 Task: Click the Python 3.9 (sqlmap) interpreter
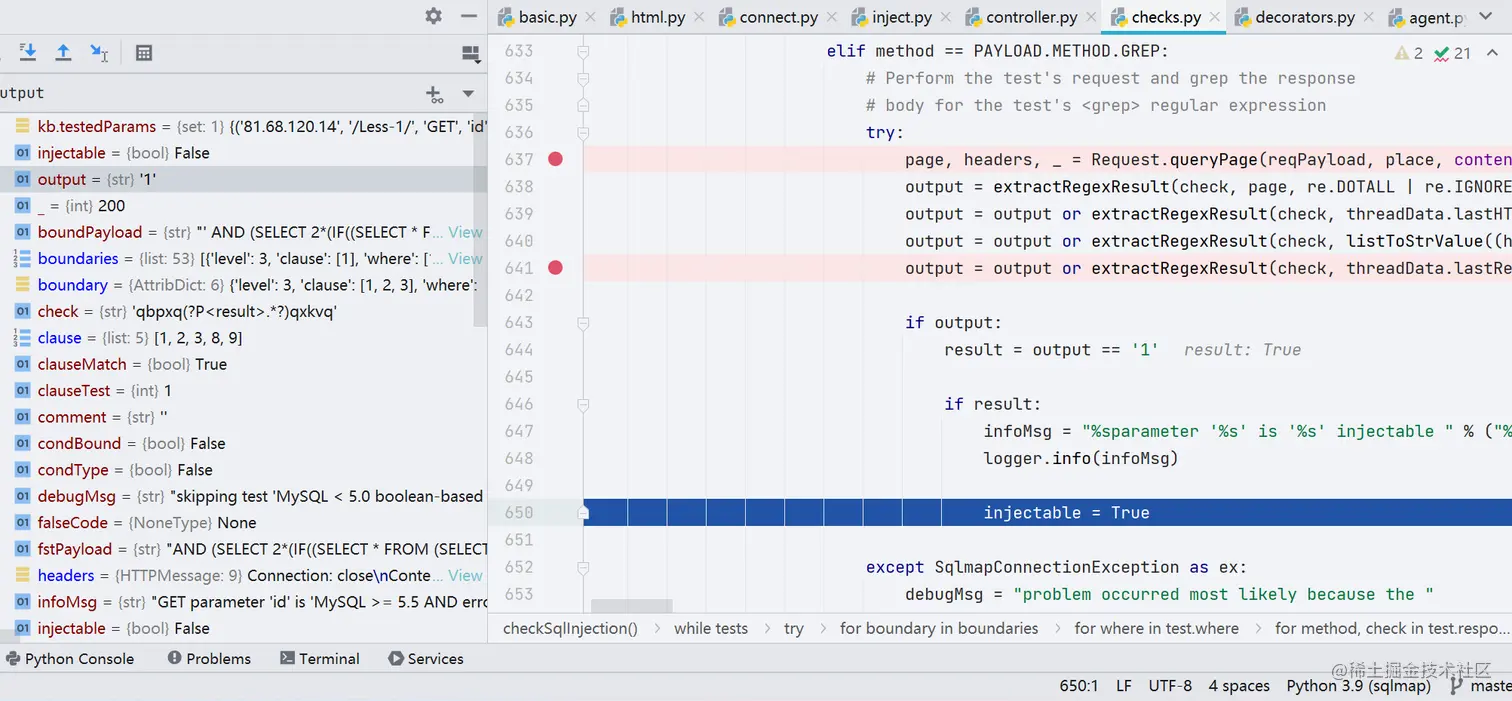click(x=1358, y=685)
